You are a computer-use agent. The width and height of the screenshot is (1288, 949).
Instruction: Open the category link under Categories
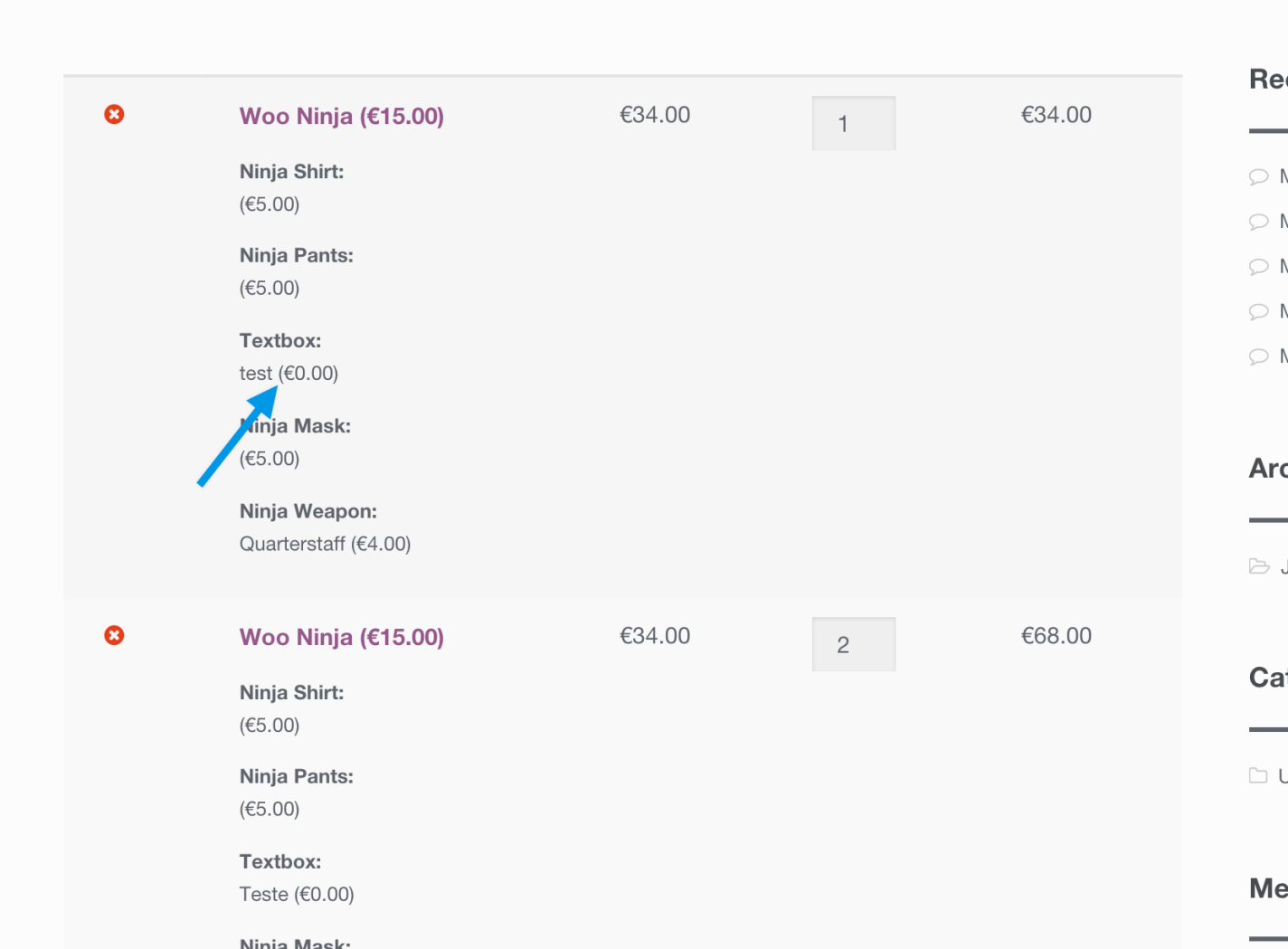point(1283,776)
